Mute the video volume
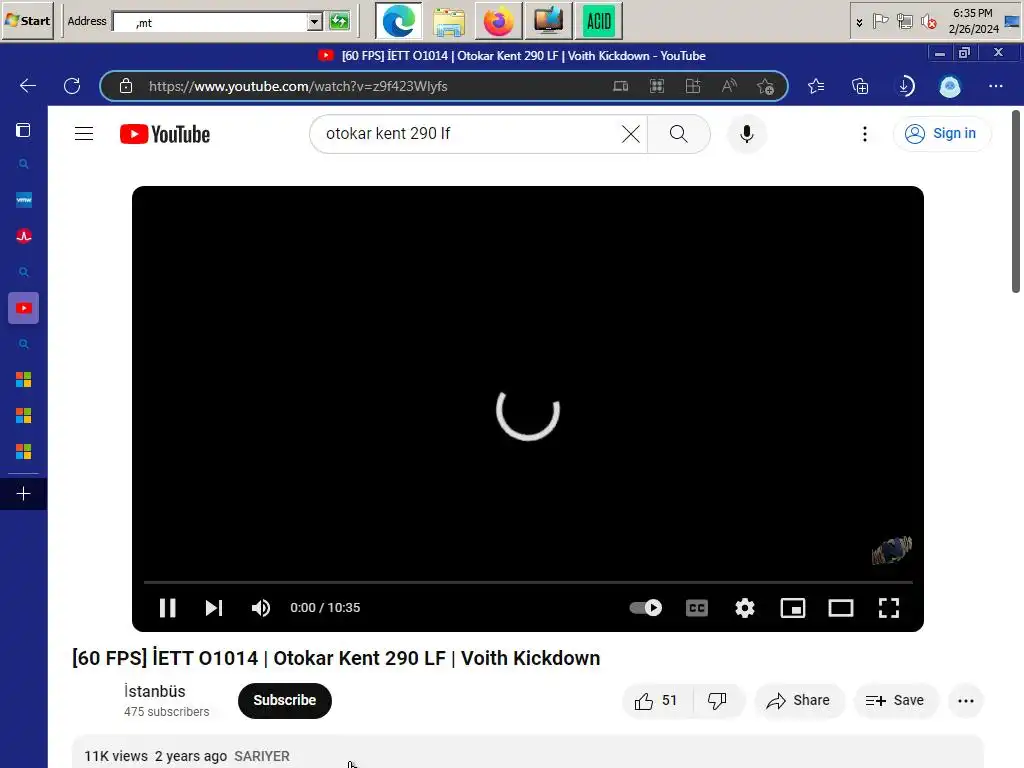The height and width of the screenshot is (768, 1024). point(261,608)
